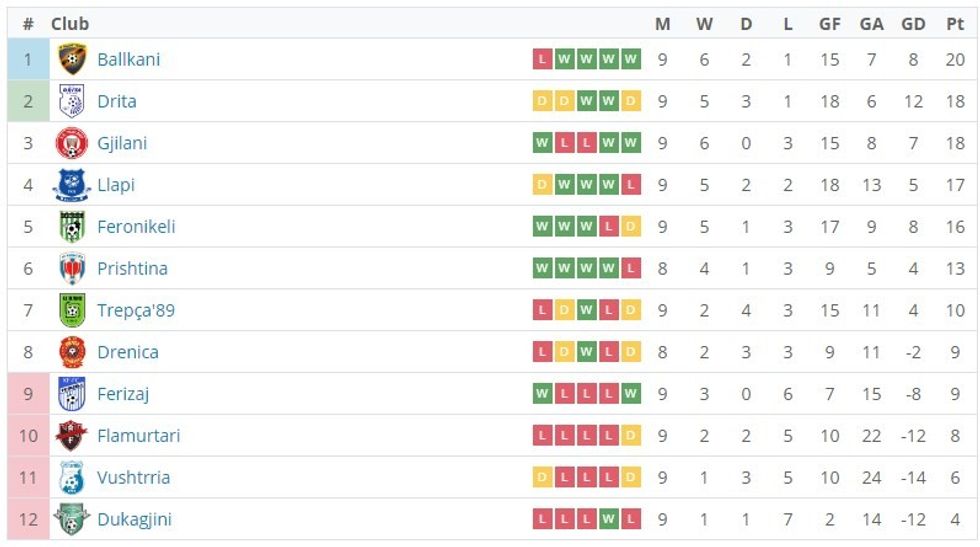Click the Drenica orange crest

click(72, 352)
